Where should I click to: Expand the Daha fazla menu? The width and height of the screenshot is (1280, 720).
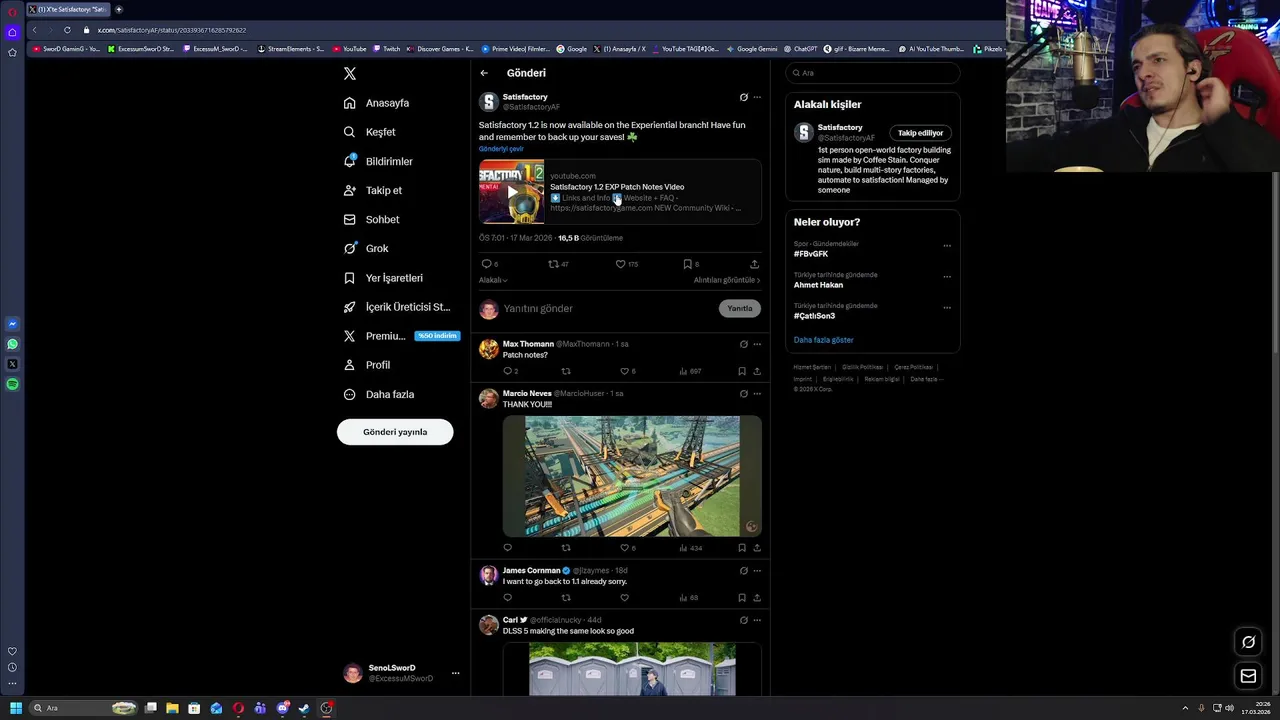378,394
